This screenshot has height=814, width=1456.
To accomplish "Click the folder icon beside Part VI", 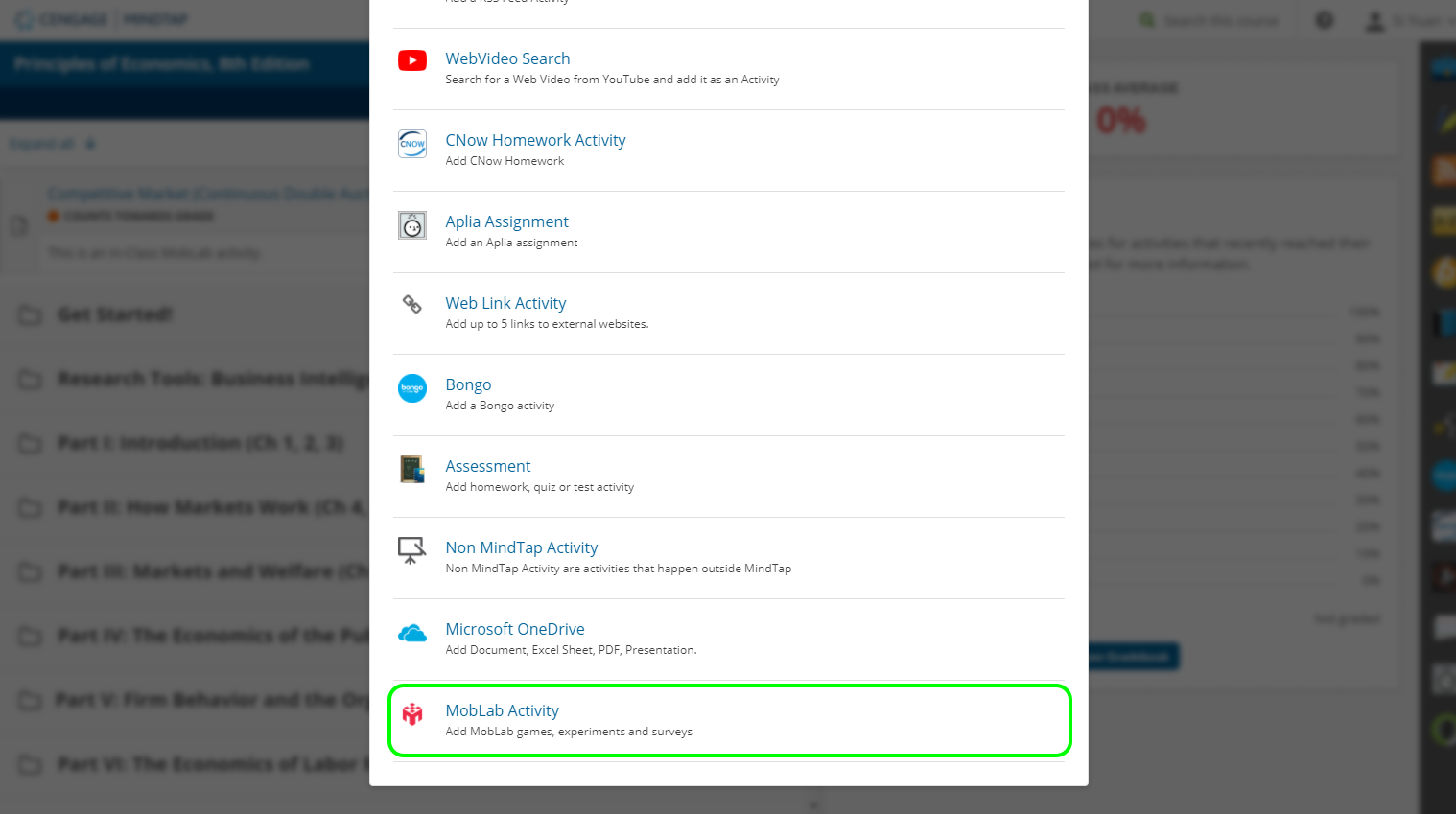I will pyautogui.click(x=30, y=765).
